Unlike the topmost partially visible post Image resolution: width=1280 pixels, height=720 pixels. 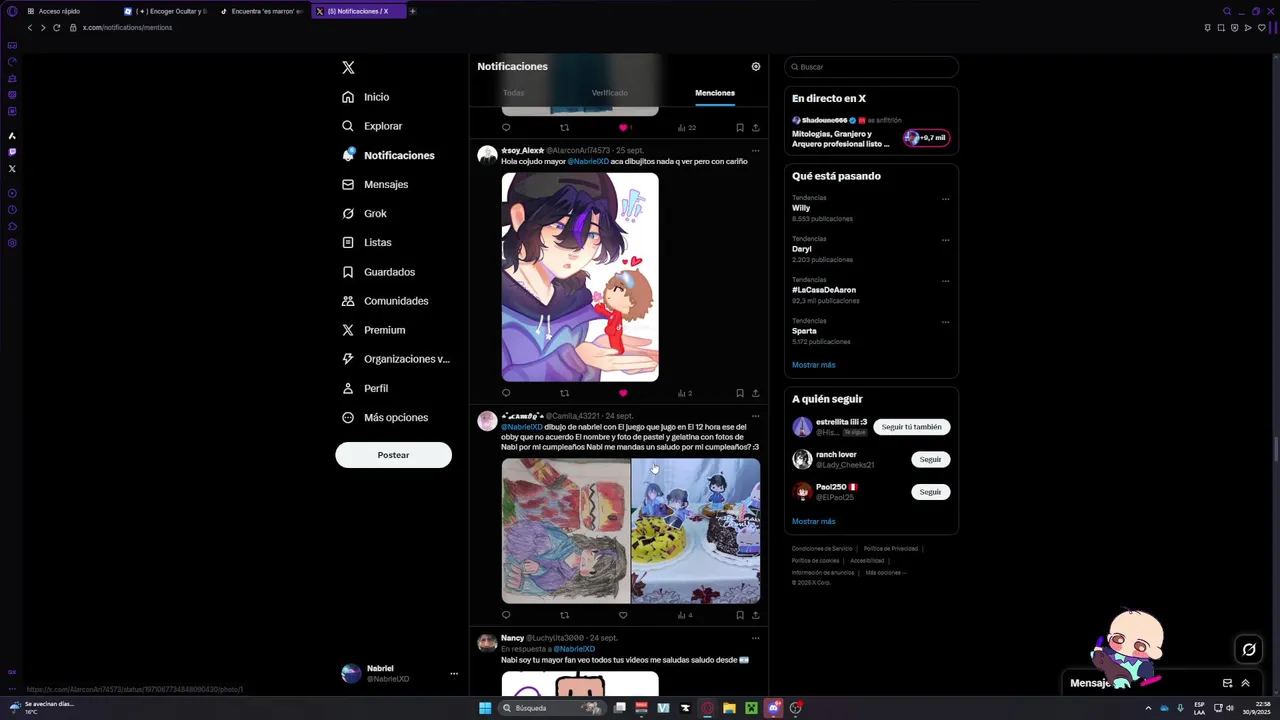623,128
